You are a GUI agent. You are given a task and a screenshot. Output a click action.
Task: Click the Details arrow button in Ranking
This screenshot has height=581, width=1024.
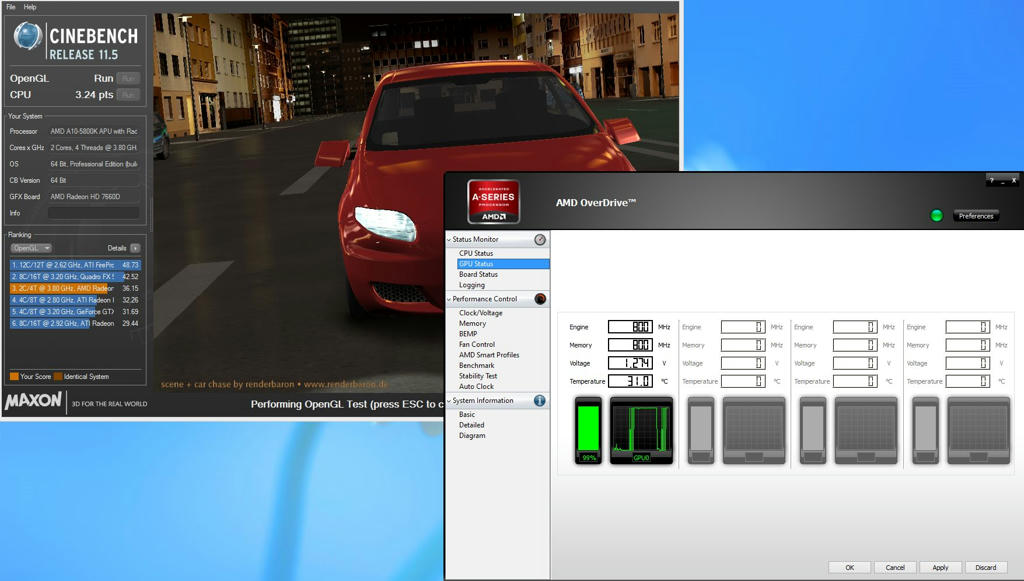(135, 248)
